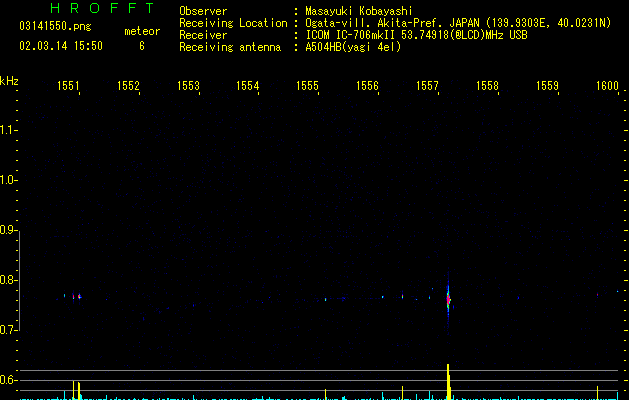Click the 1551 time axis marker
The height and width of the screenshot is (400, 629).
tap(68, 85)
